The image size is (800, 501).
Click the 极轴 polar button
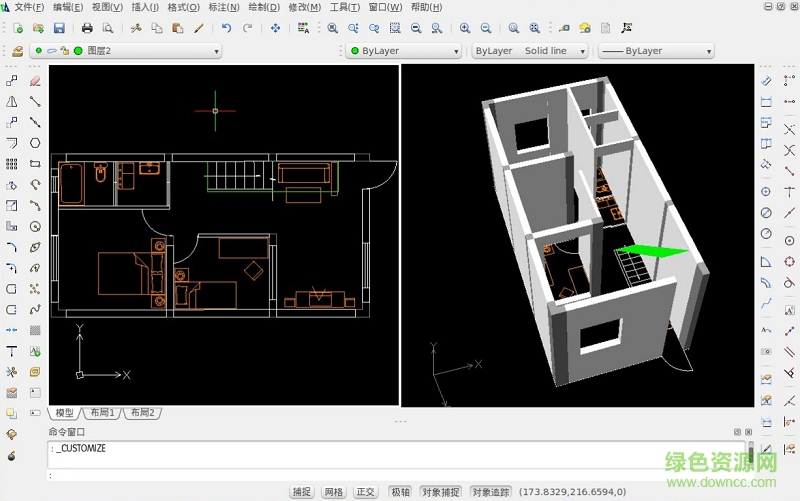pyautogui.click(x=400, y=492)
